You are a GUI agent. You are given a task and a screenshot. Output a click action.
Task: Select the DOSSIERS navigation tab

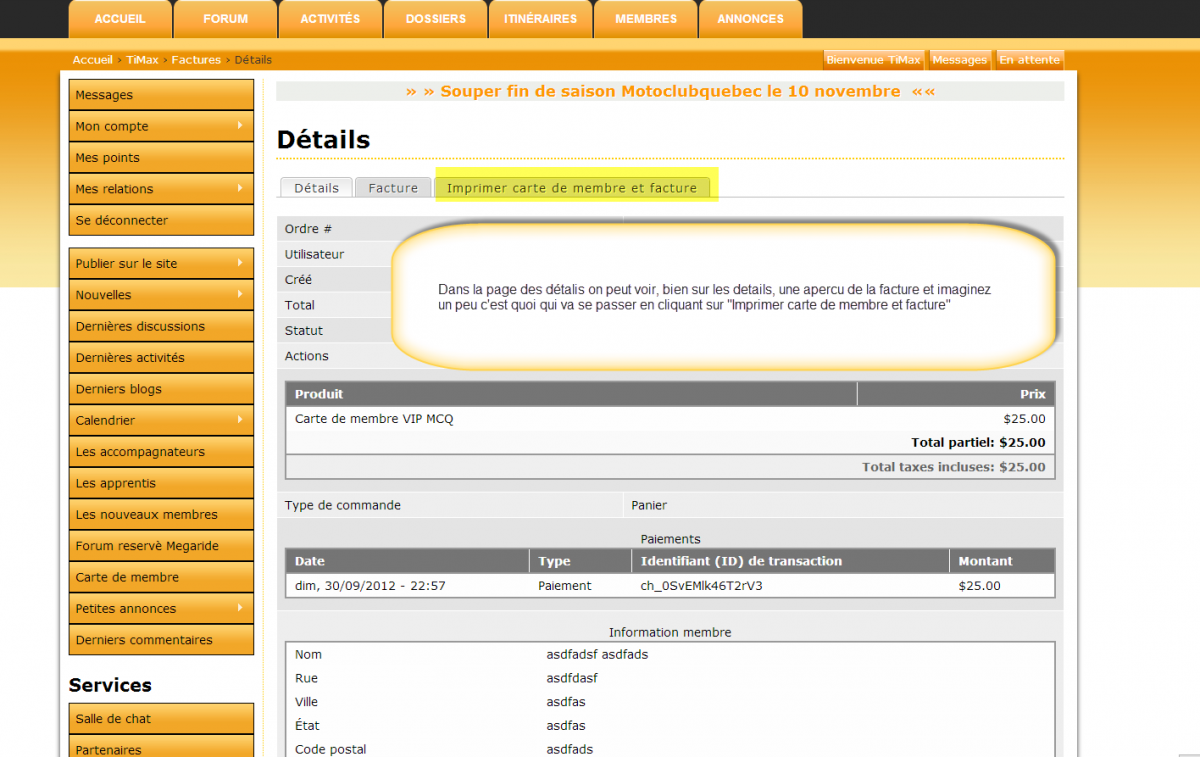[x=436, y=19]
